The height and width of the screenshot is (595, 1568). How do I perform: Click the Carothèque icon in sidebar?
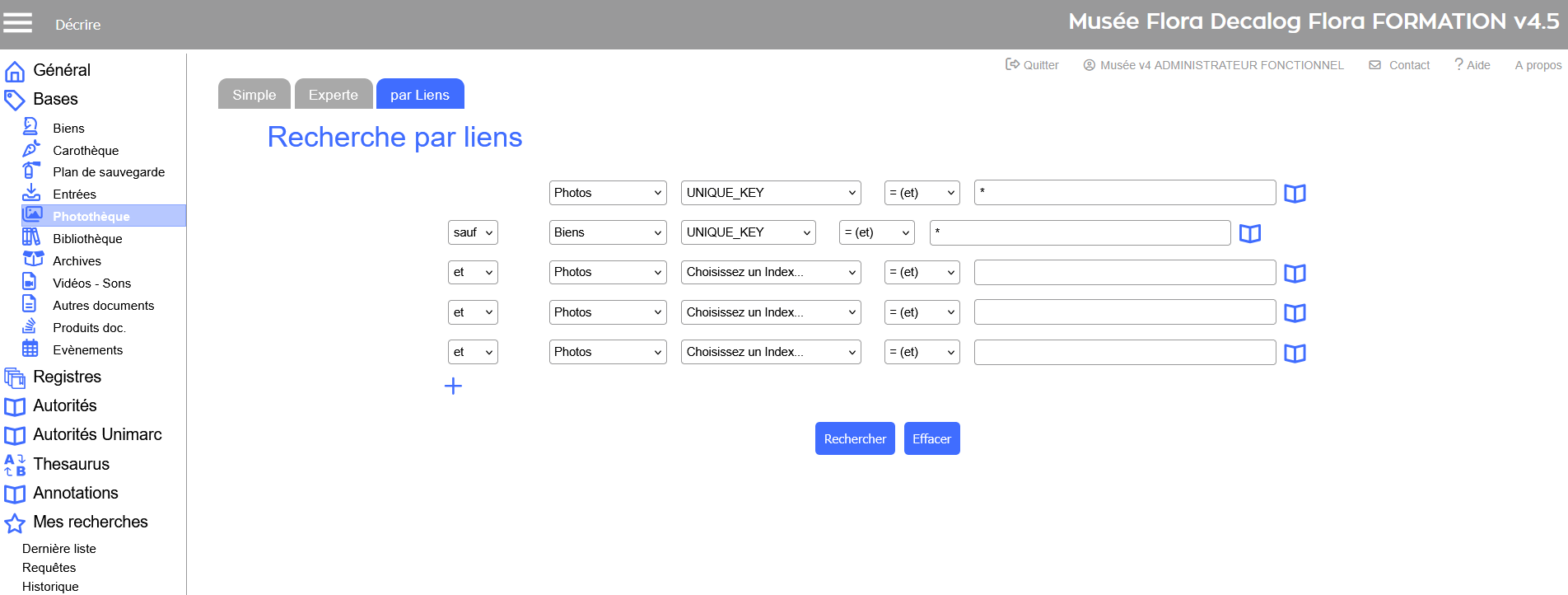30,149
